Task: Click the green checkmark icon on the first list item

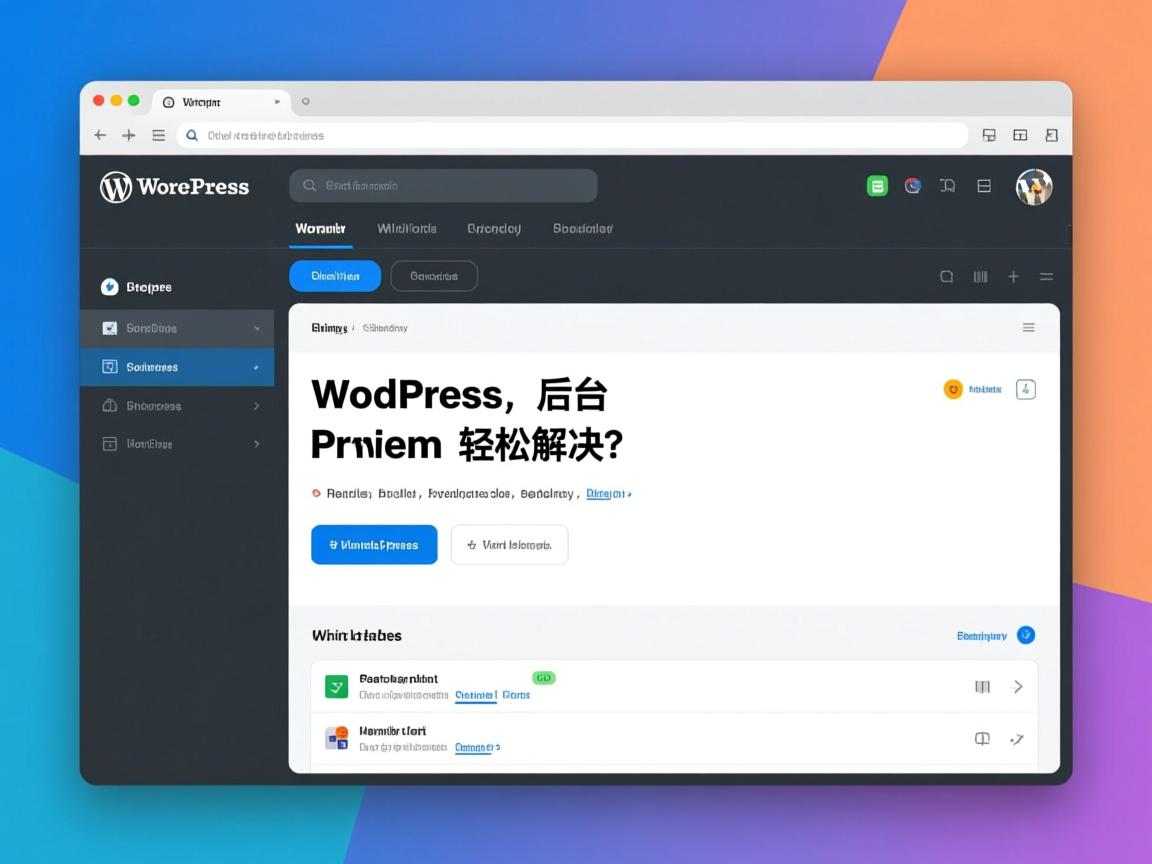Action: coord(336,685)
